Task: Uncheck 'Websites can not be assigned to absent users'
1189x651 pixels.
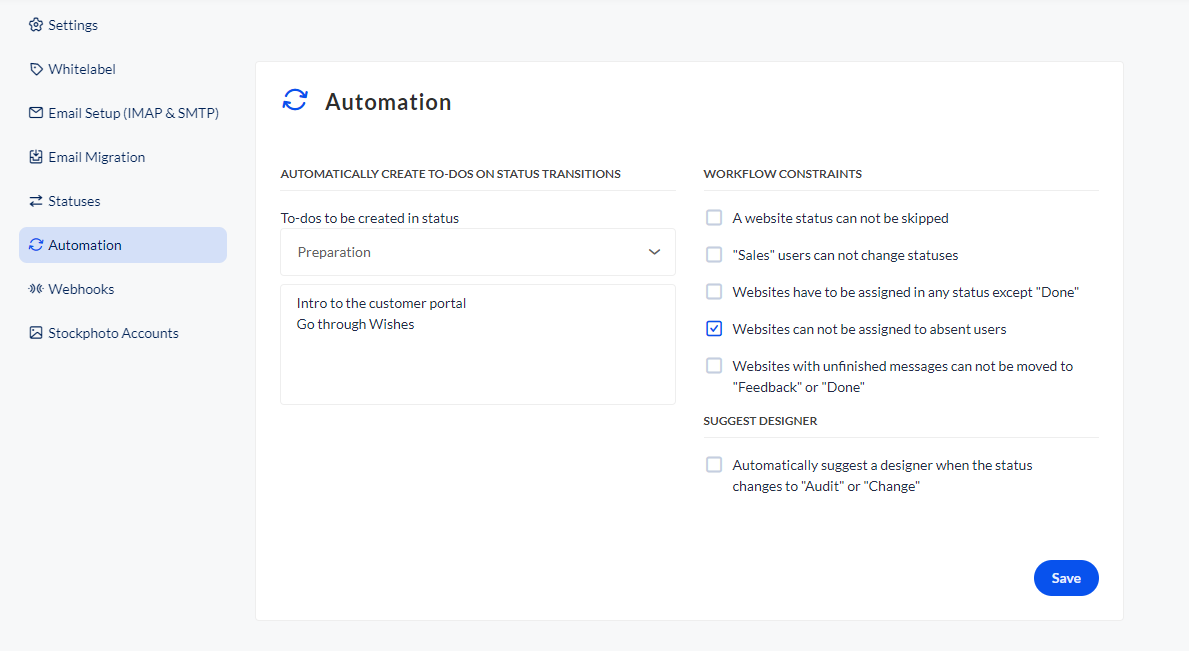Action: pos(714,329)
